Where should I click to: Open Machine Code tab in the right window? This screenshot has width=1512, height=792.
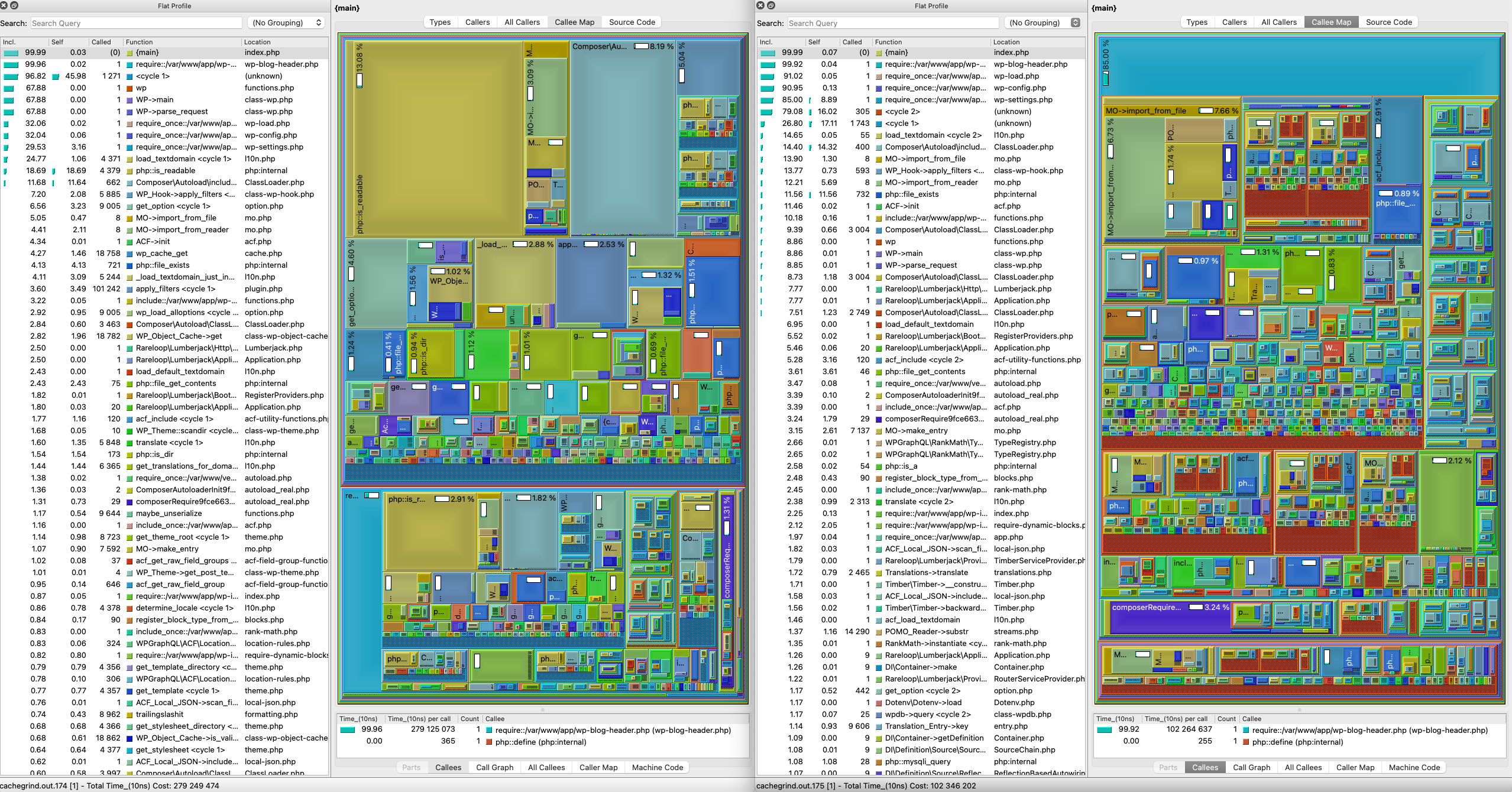(x=1414, y=767)
